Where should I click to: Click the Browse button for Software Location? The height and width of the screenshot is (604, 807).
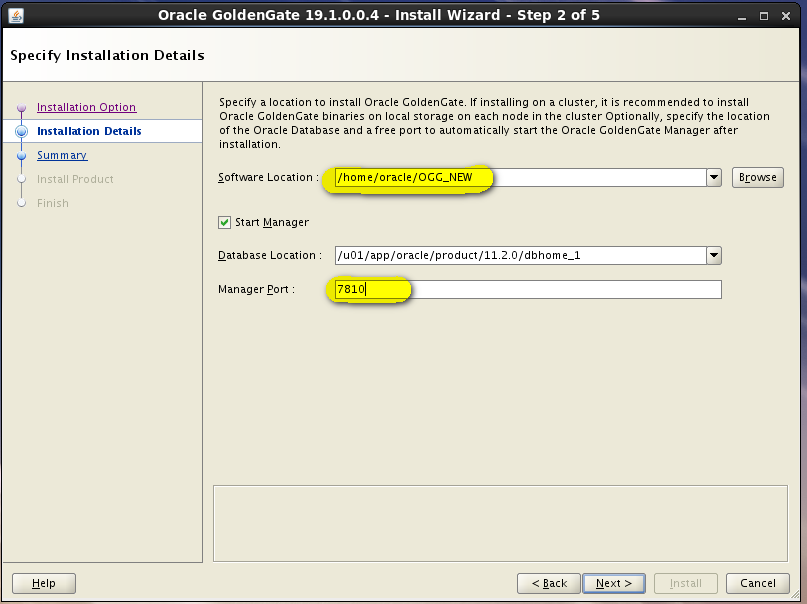(757, 177)
